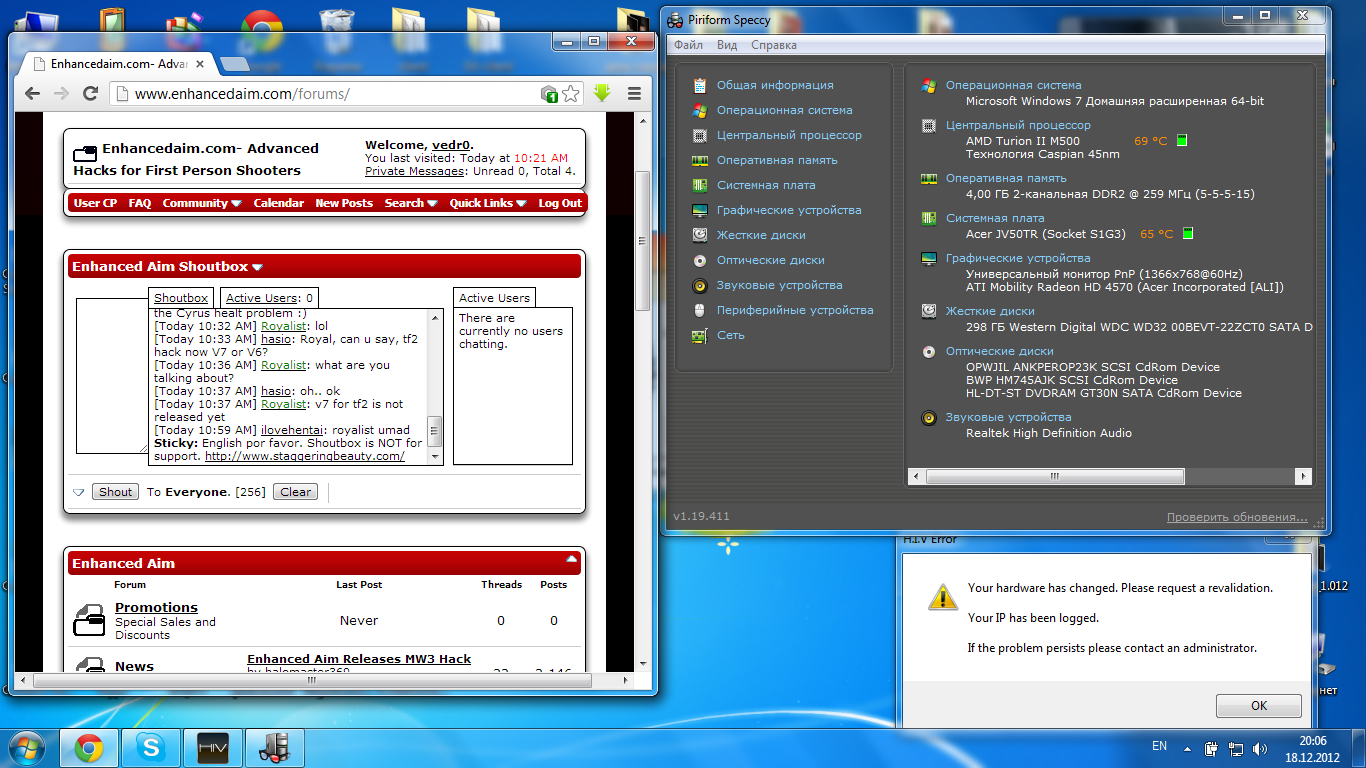The image size is (1366, 768).
Task: Click the HIV app taskbar icon
Action: [x=212, y=747]
